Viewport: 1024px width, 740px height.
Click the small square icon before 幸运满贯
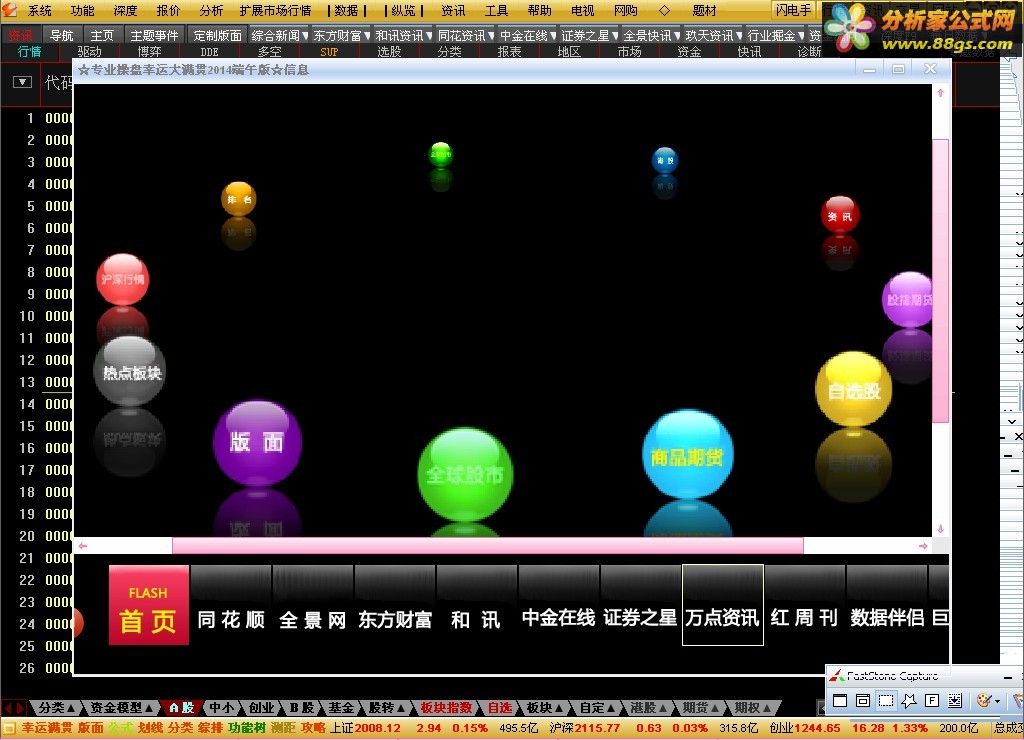[x=9, y=728]
